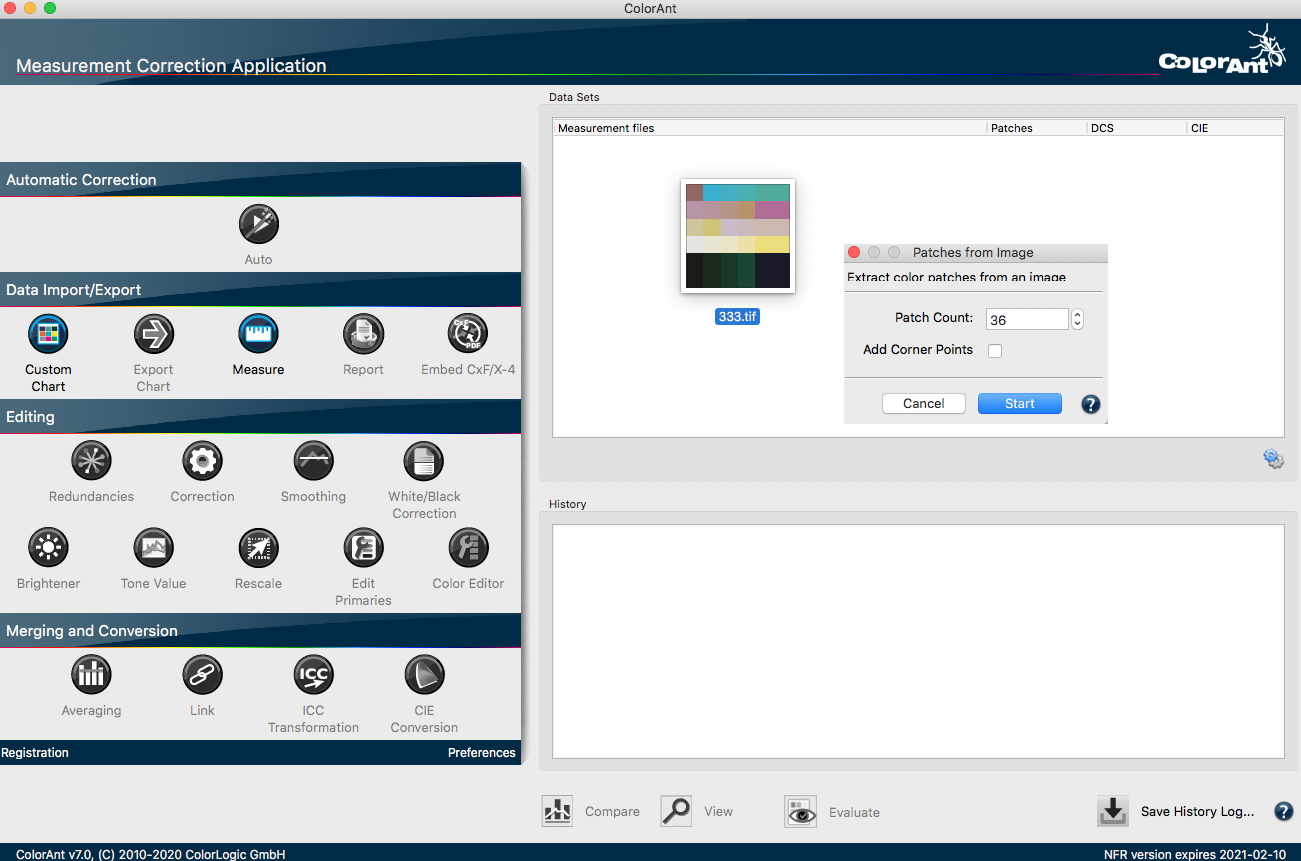
Task: Open the Smoothing tool
Action: [x=313, y=461]
